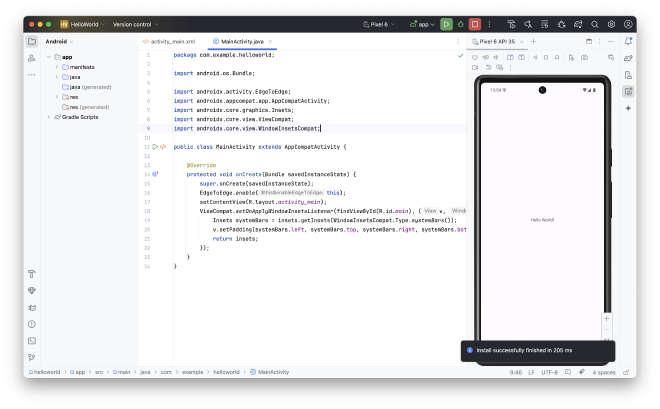Image resolution: width=660 pixels, height=409 pixels.
Task: Select the Running Devices sidebar icon
Action: (628, 91)
